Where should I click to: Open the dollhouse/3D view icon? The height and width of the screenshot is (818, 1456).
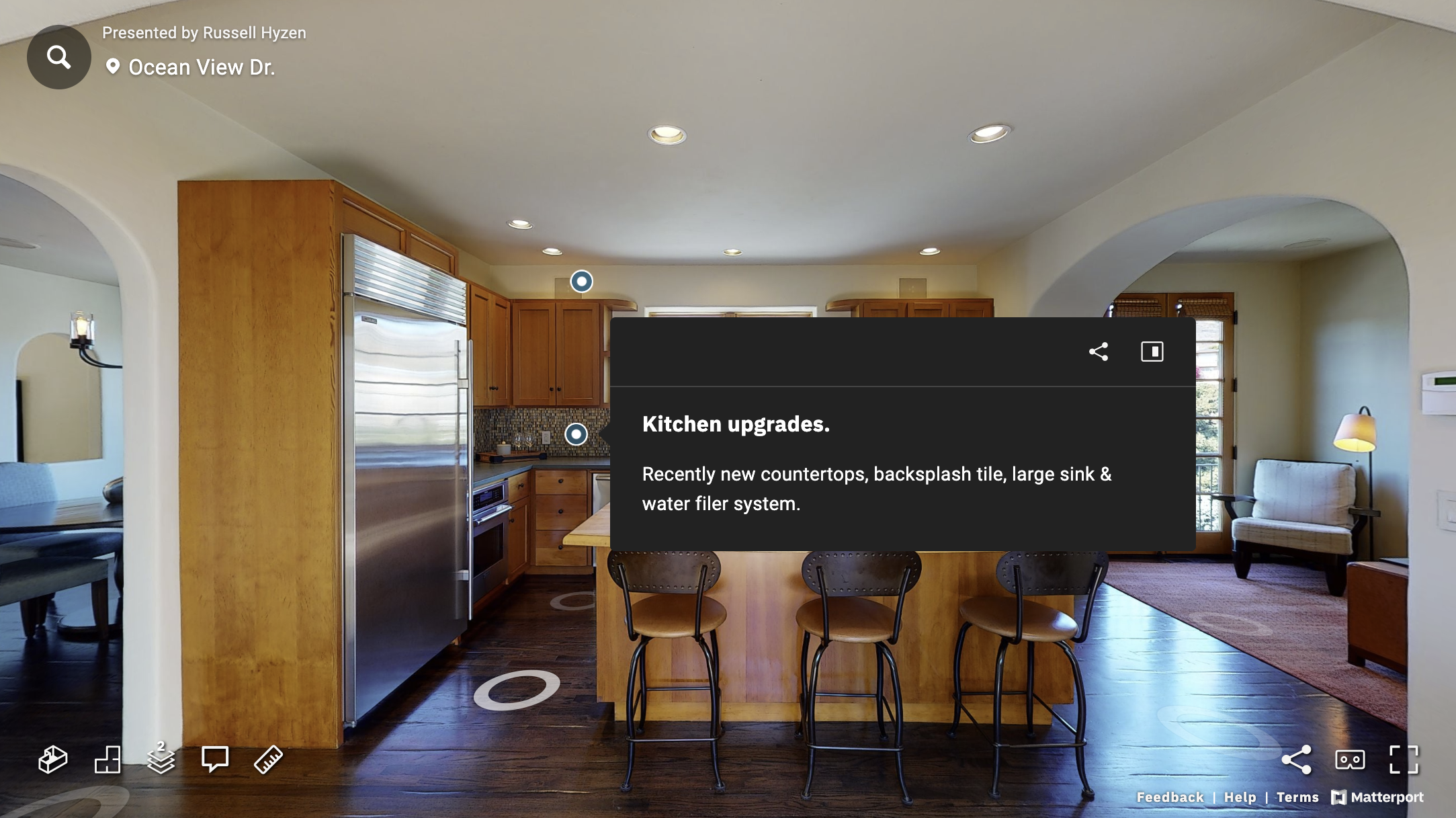(53, 758)
